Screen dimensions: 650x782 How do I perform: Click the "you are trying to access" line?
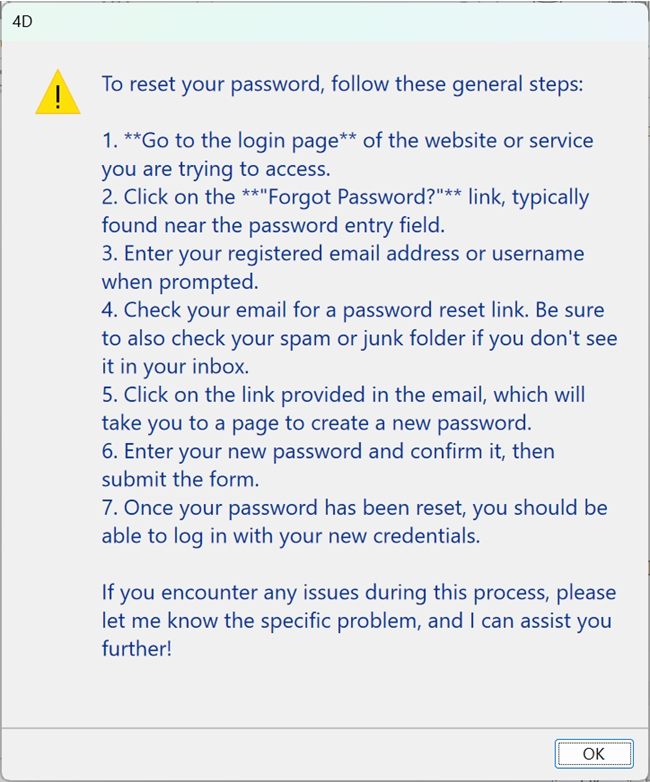pyautogui.click(x=215, y=169)
